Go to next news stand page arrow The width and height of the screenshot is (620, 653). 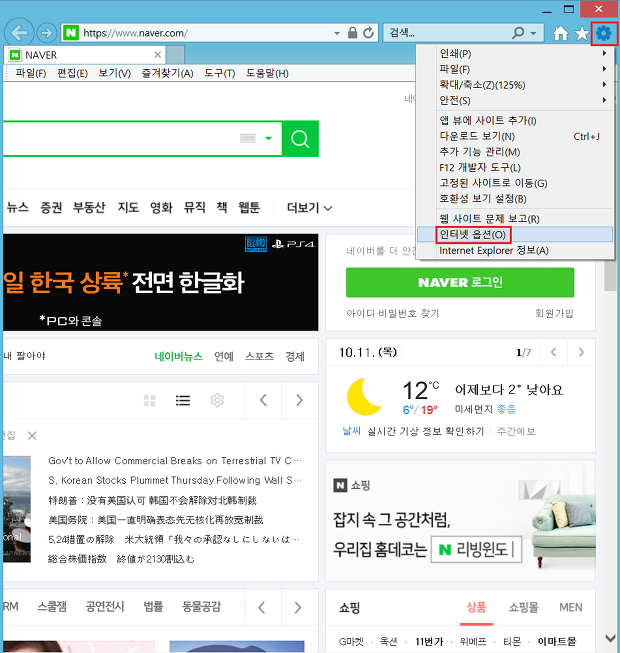pyautogui.click(x=299, y=400)
